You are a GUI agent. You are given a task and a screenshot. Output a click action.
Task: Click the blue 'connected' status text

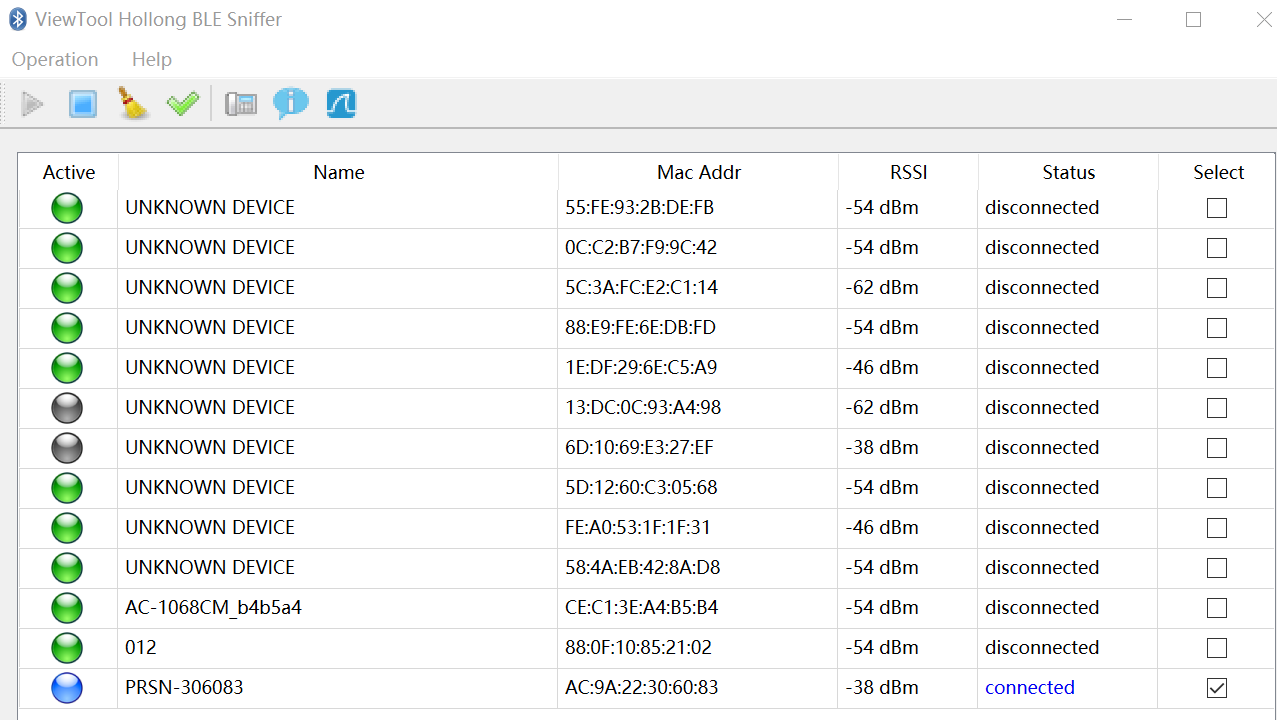(1030, 688)
